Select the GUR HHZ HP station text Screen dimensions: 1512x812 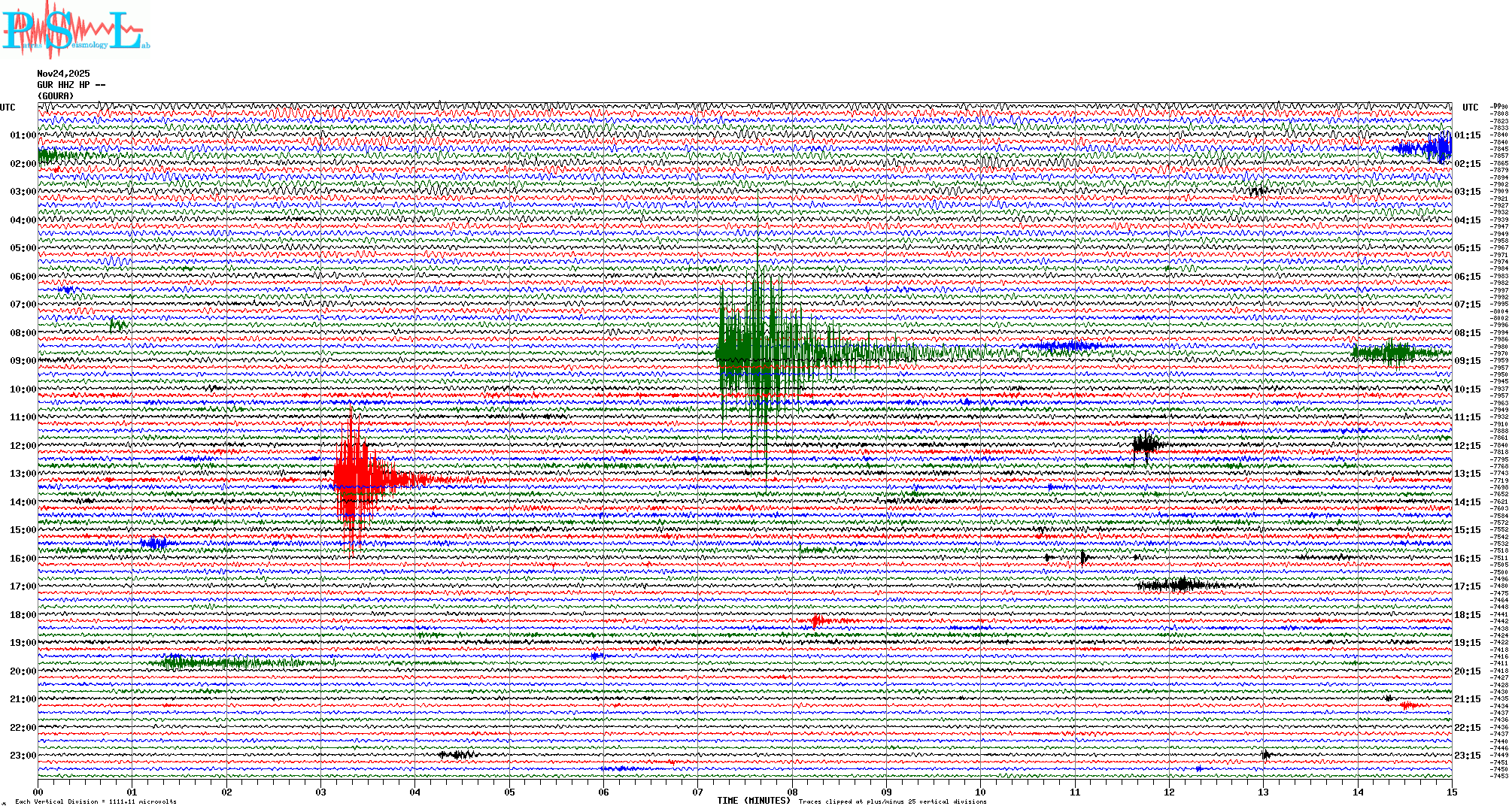[x=71, y=85]
